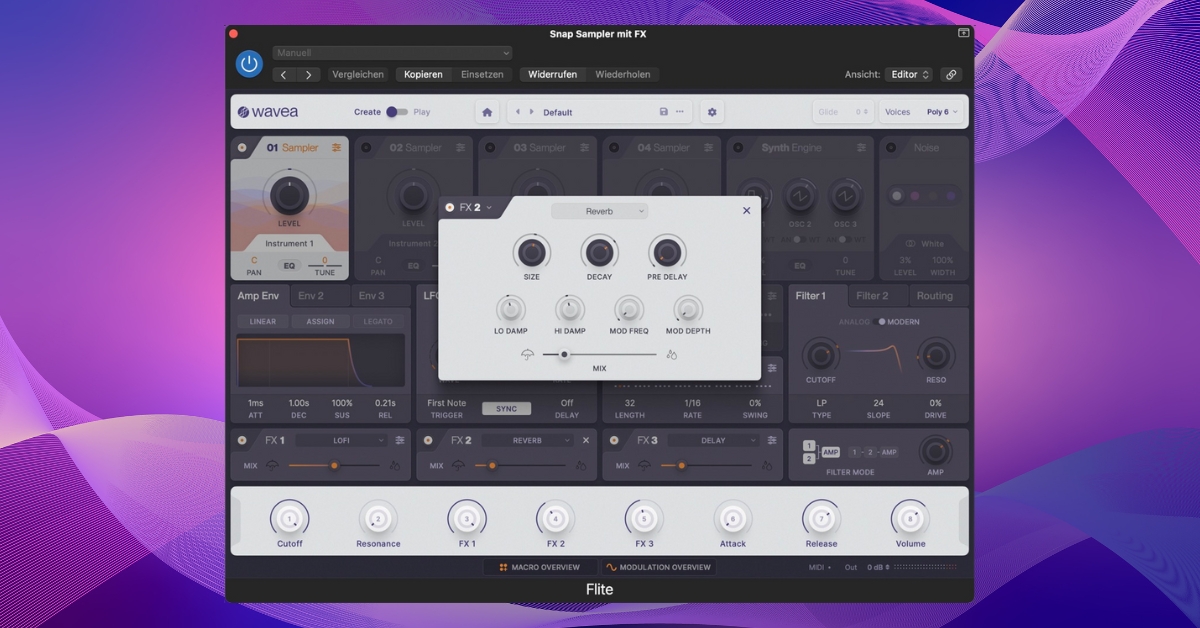The width and height of the screenshot is (1200, 628).
Task: Click the Cutoff macro knob 1
Action: click(x=289, y=519)
